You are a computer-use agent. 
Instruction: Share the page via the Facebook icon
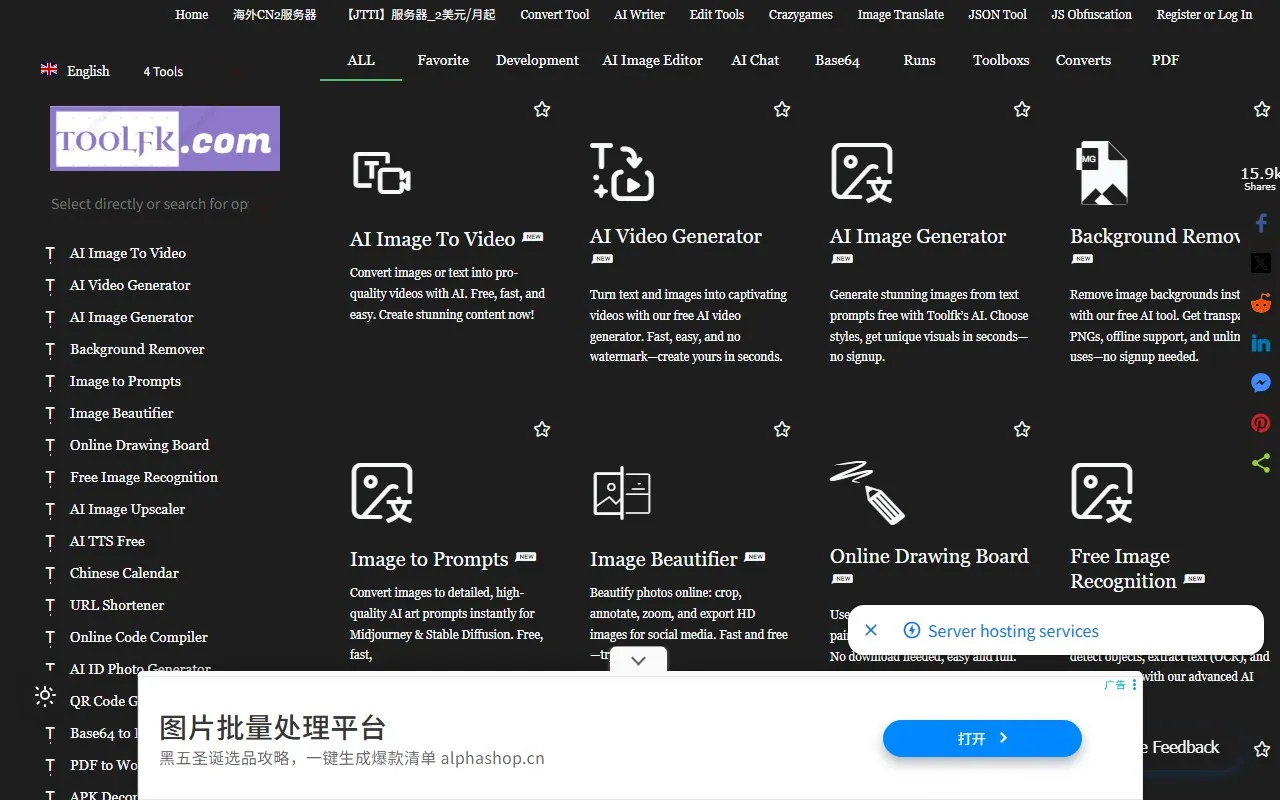(x=1261, y=223)
